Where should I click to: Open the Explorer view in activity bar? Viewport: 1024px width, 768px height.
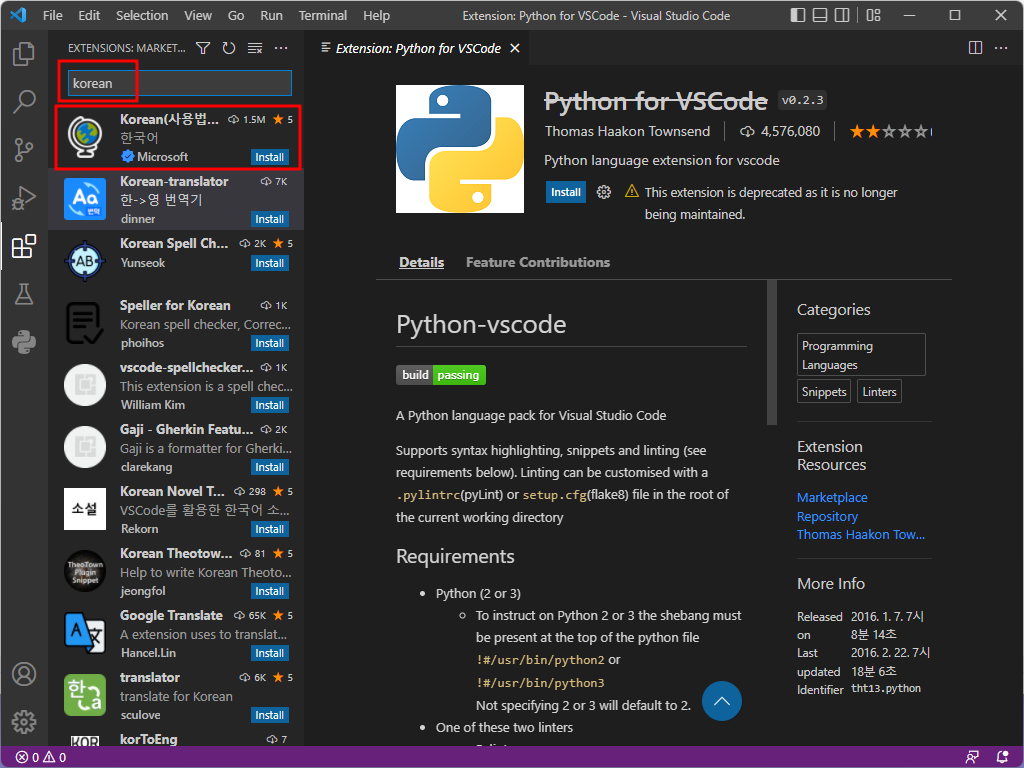click(24, 54)
